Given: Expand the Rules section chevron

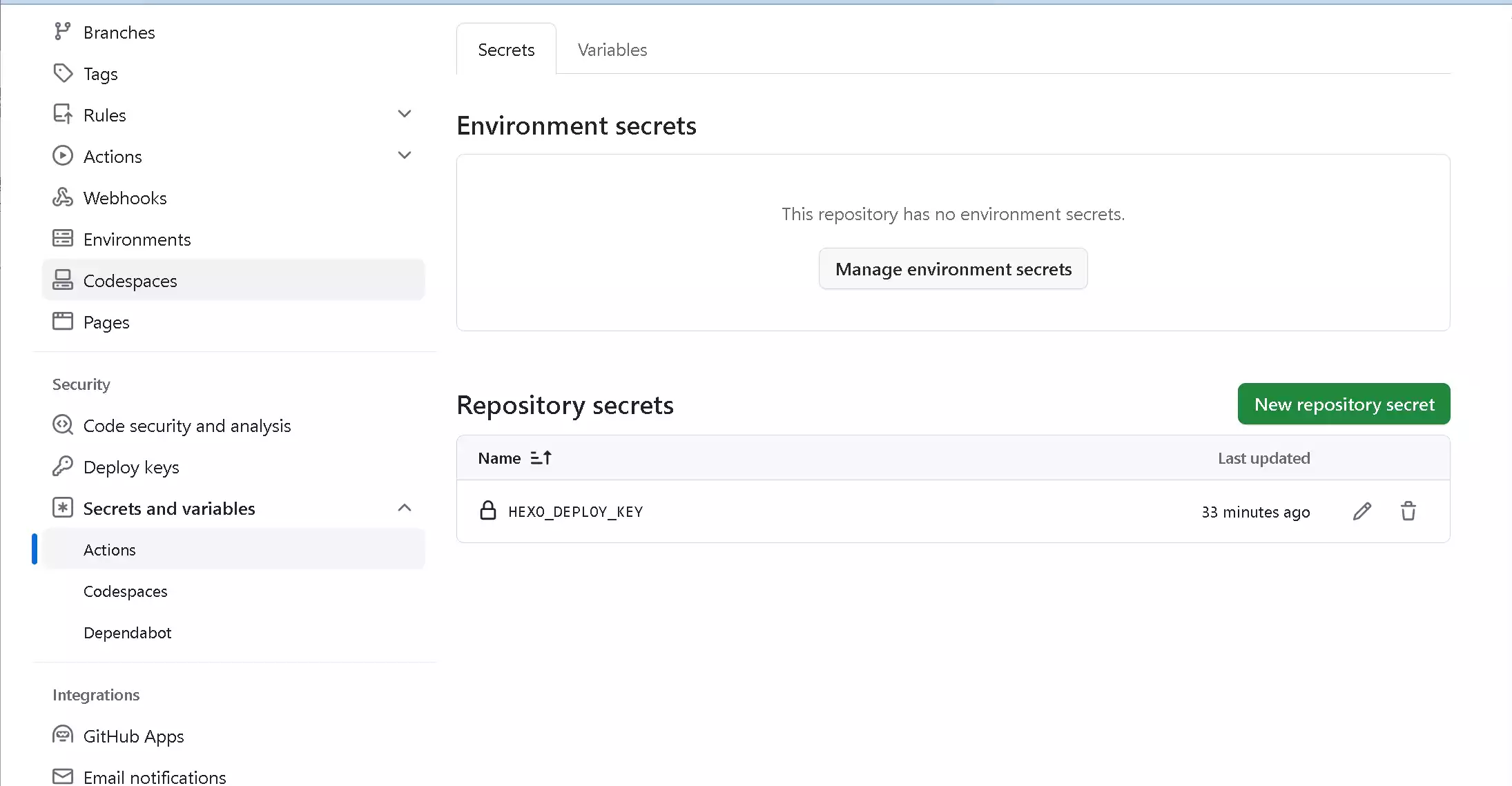Looking at the screenshot, I should 405,114.
